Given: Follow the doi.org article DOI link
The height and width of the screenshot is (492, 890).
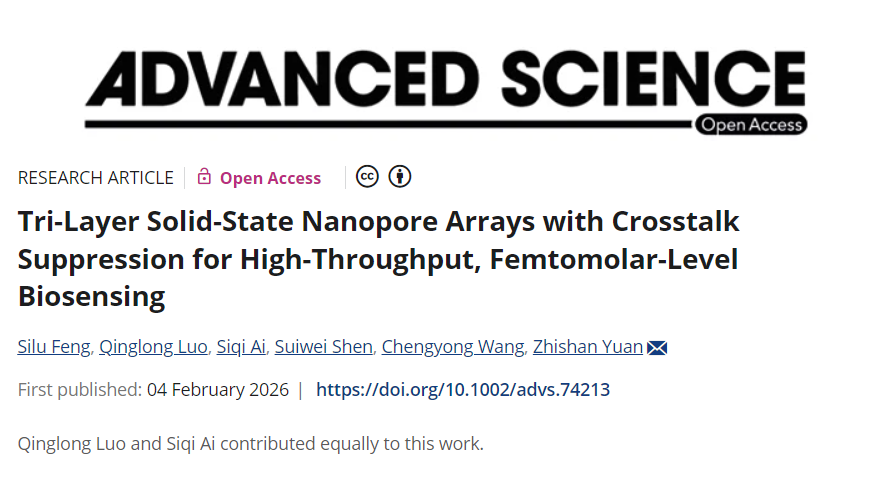Looking at the screenshot, I should click(463, 390).
